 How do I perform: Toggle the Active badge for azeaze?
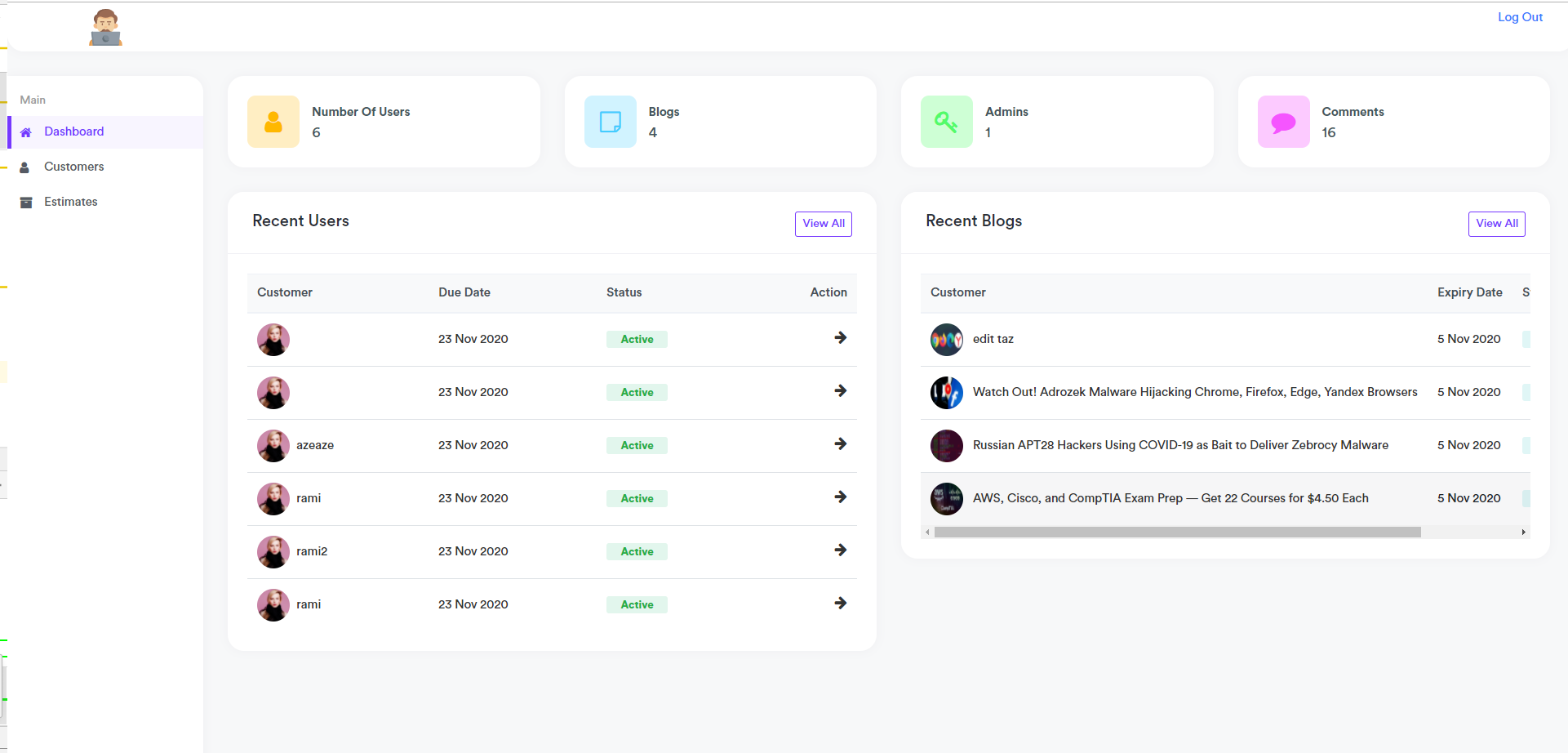[x=636, y=445]
